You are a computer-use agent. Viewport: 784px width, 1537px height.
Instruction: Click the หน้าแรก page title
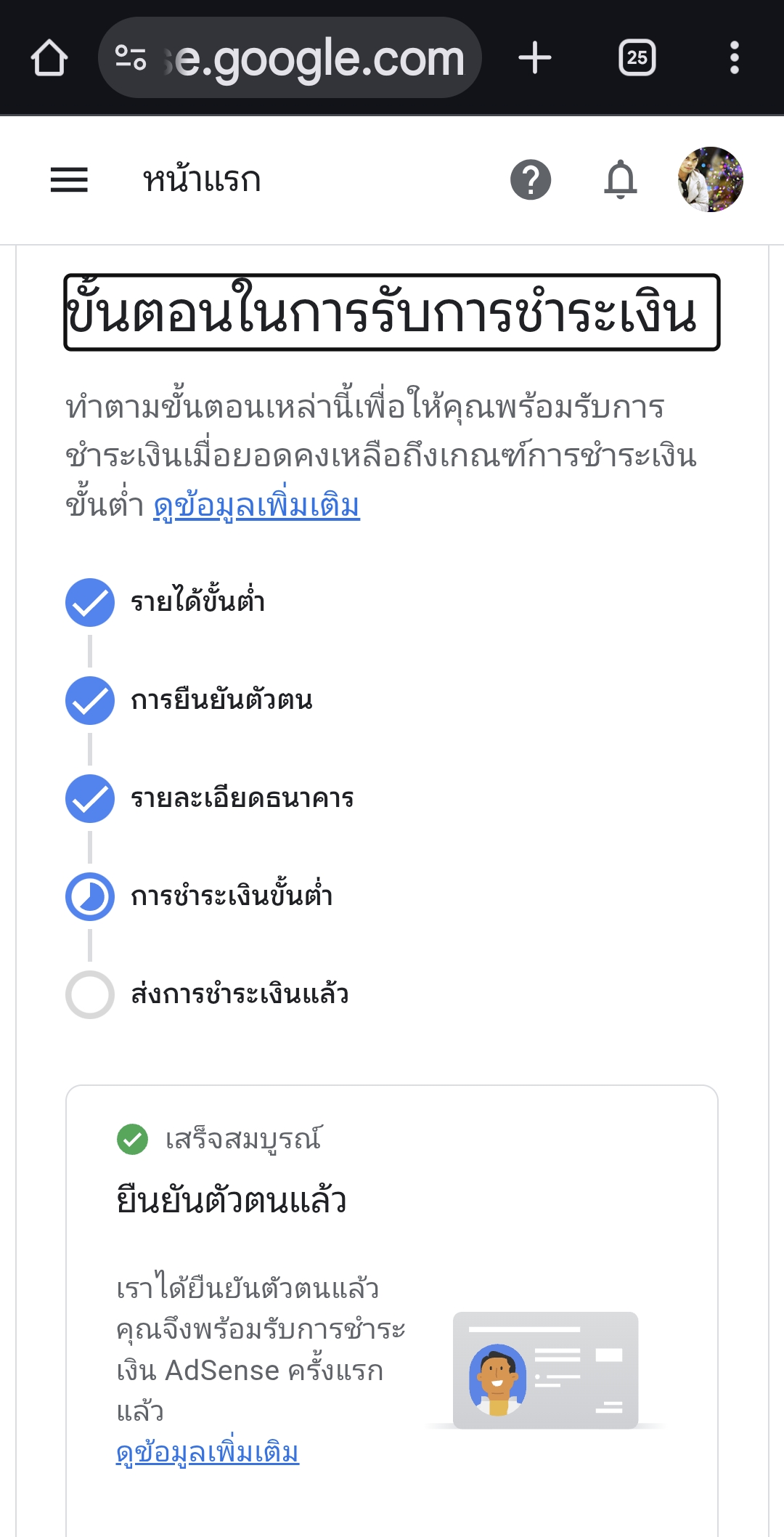tap(202, 179)
